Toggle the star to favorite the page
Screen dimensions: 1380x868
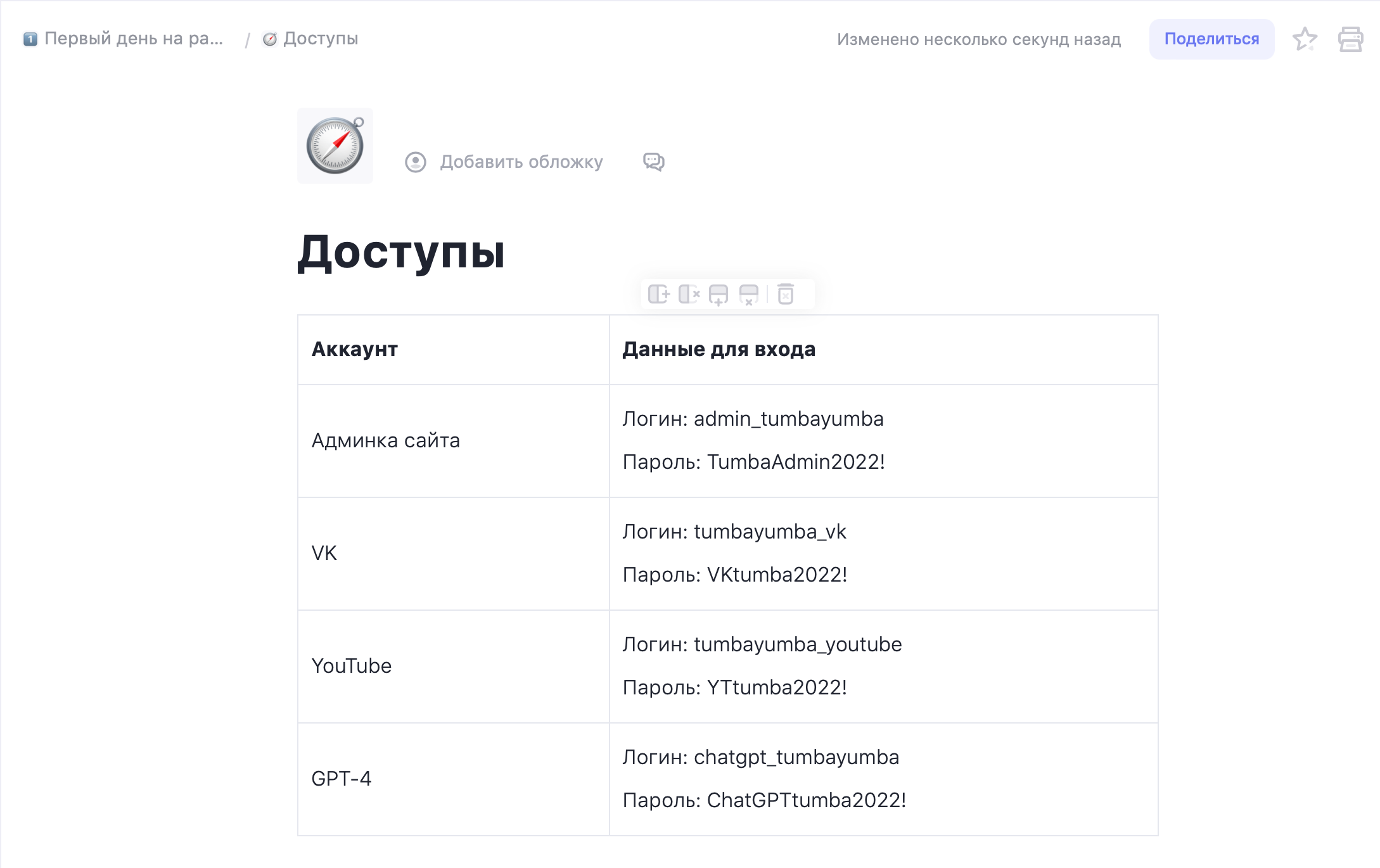pyautogui.click(x=1305, y=39)
